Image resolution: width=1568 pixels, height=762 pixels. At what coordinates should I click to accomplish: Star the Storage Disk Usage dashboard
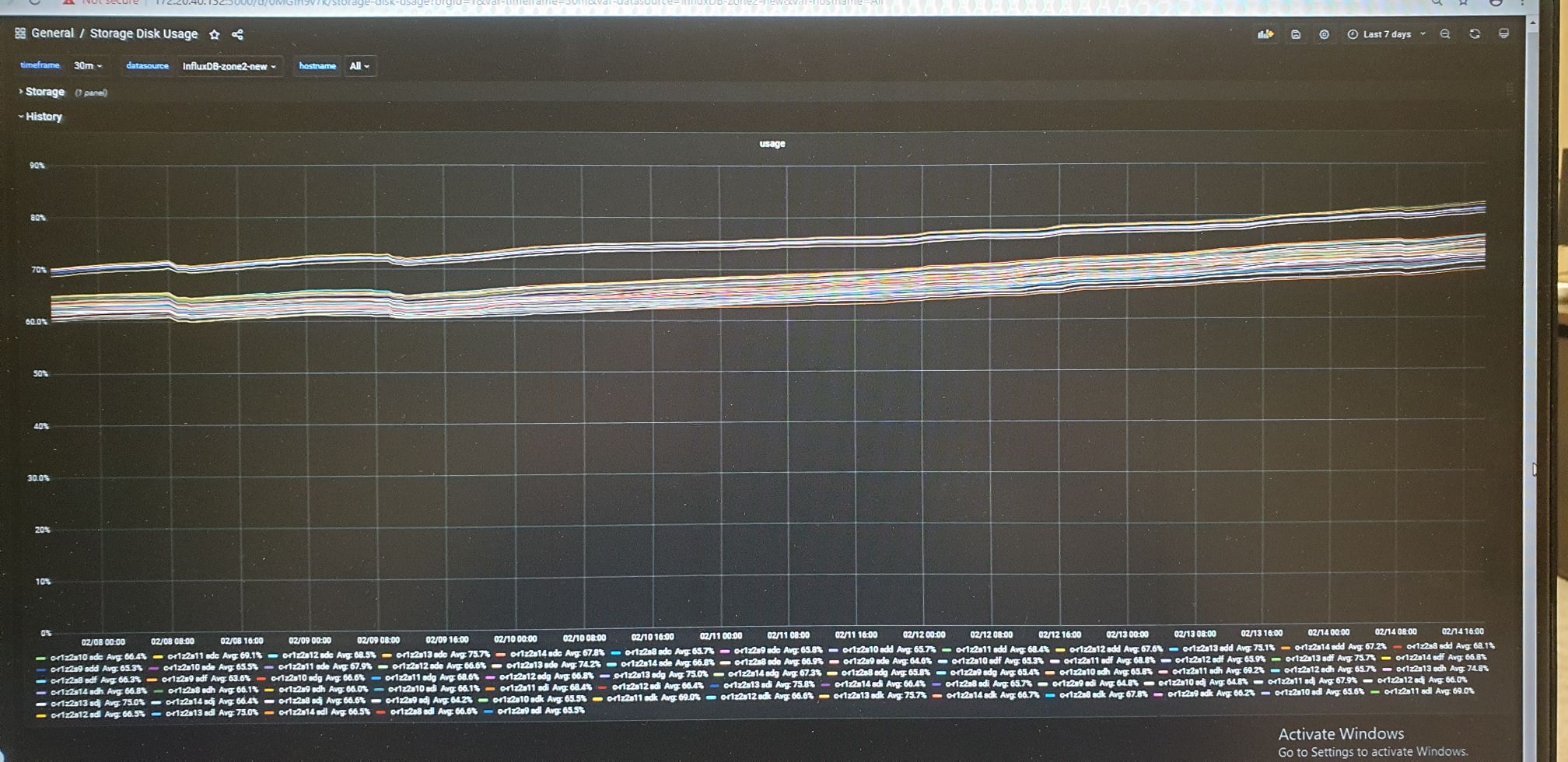click(x=215, y=34)
